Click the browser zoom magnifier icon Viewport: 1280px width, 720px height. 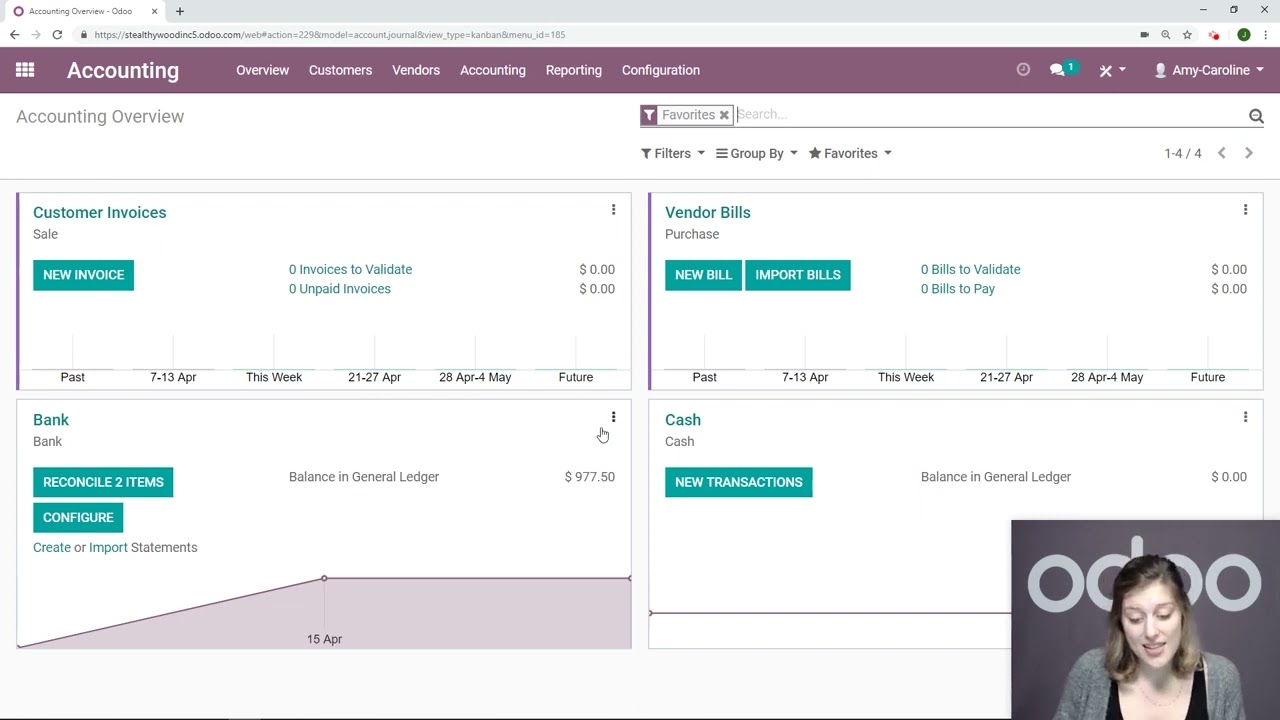[1165, 34]
